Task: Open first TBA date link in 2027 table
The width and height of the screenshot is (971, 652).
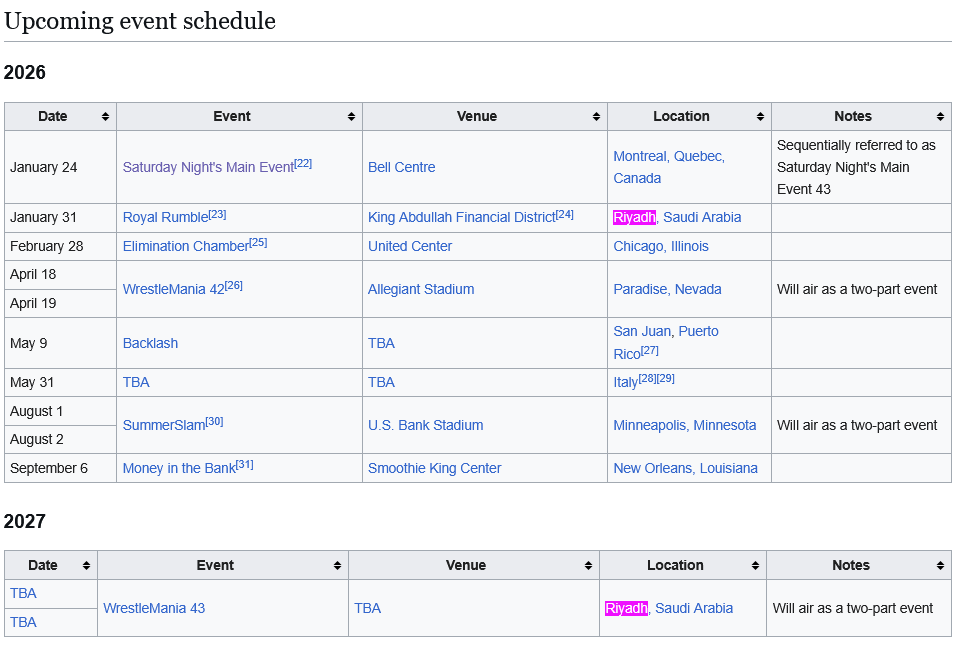Action: [24, 594]
